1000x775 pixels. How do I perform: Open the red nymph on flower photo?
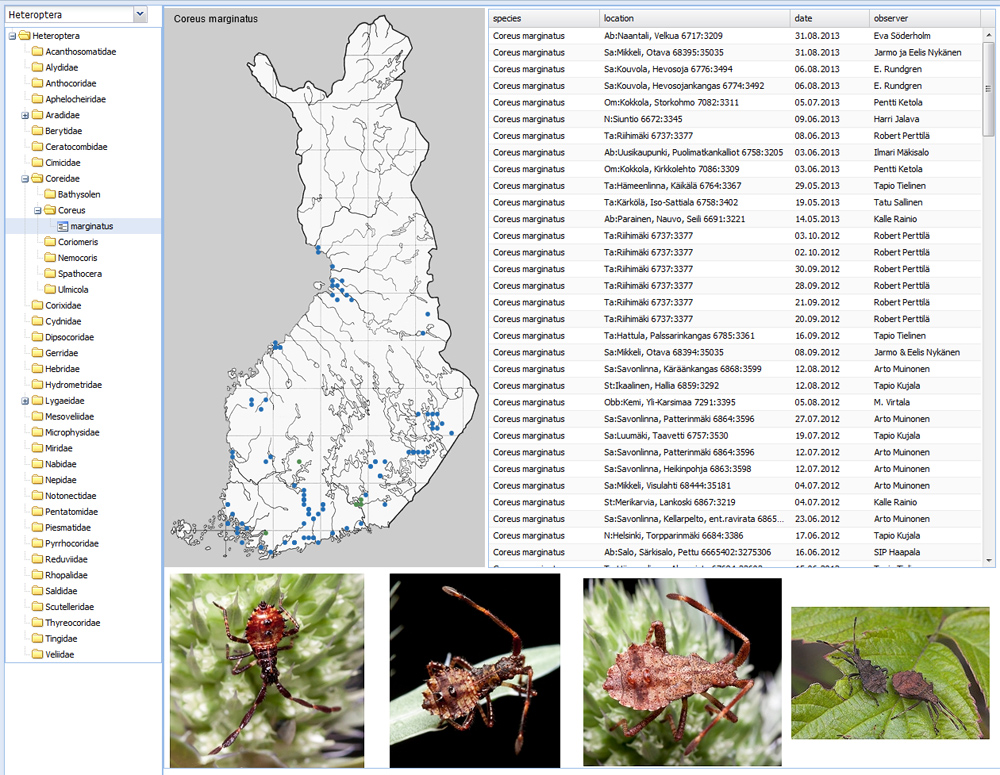[x=267, y=670]
